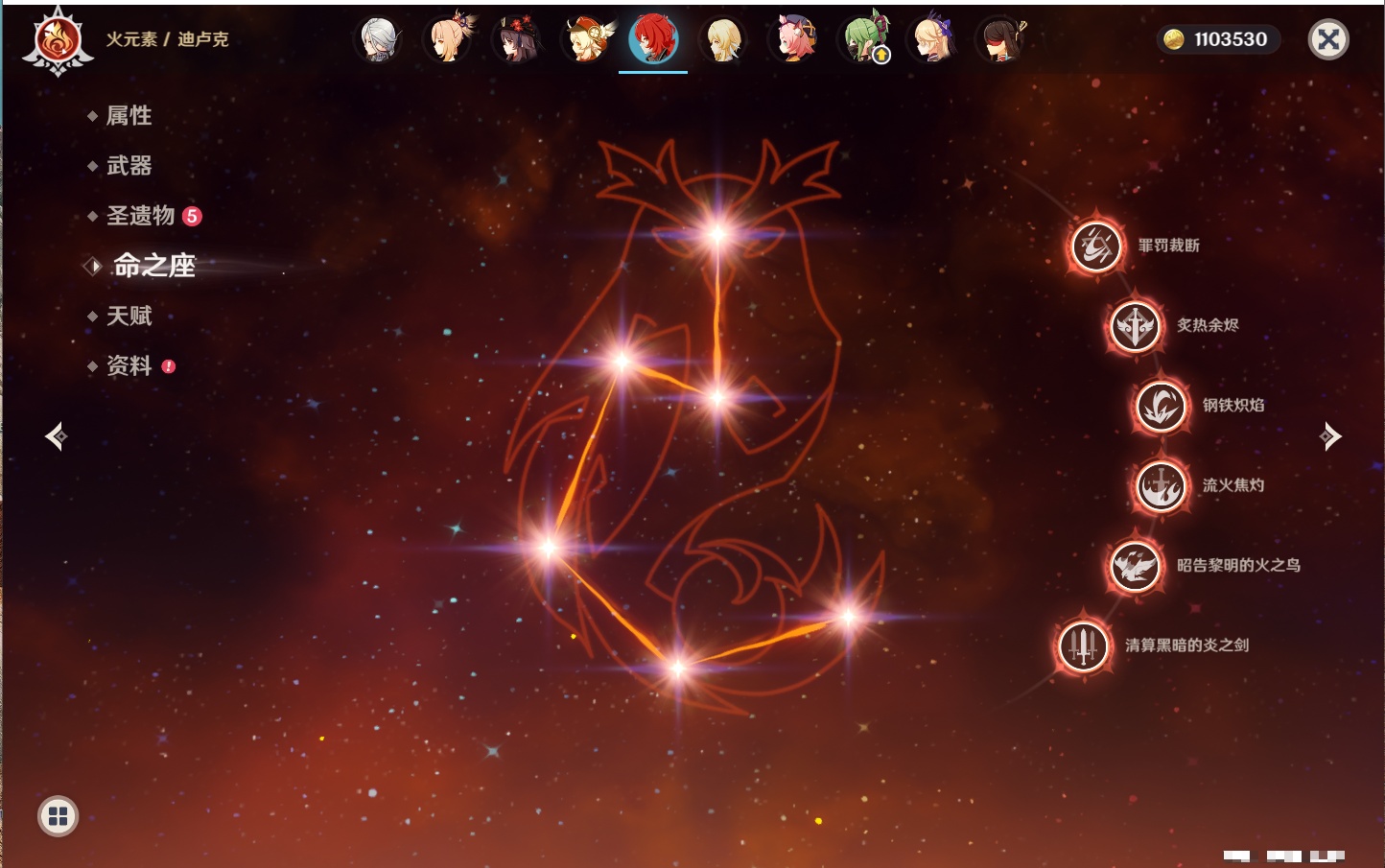The height and width of the screenshot is (868, 1385).
Task: Select Yoimiya's avatar with the ponytail ornament
Action: tap(449, 40)
